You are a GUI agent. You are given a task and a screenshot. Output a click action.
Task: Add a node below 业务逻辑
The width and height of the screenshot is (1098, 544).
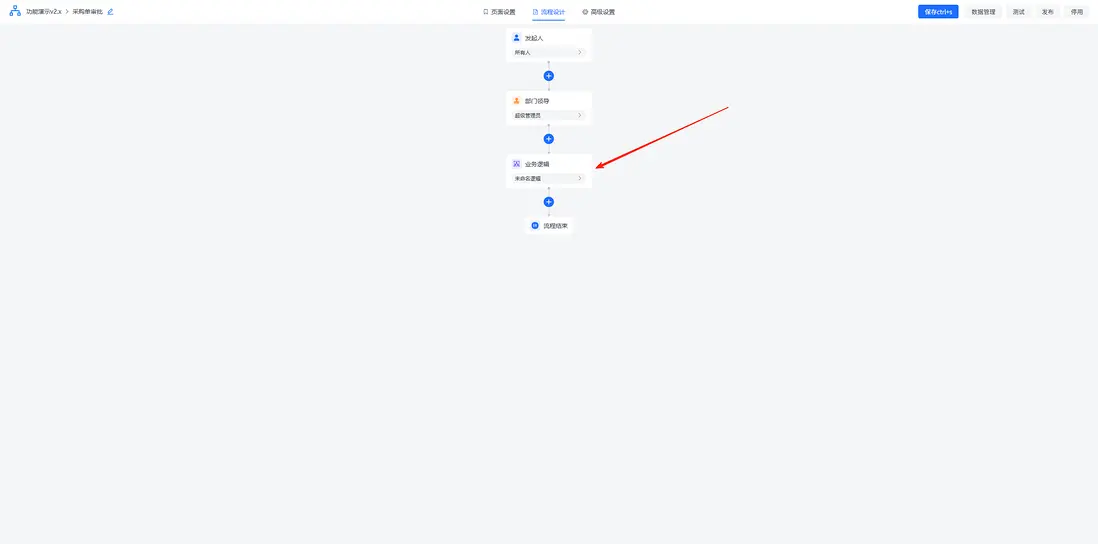(549, 202)
